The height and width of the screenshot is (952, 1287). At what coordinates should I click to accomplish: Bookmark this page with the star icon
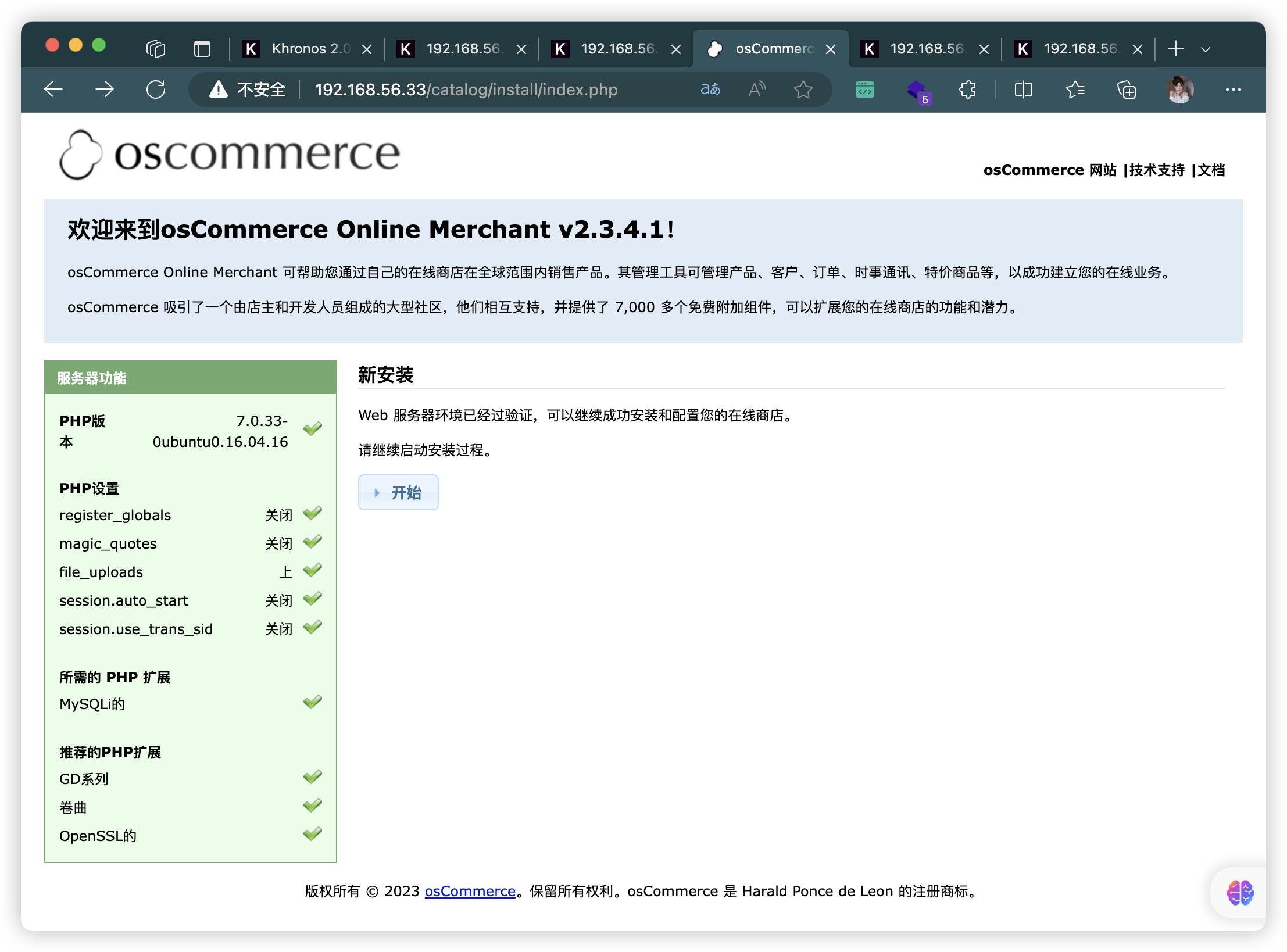point(803,90)
